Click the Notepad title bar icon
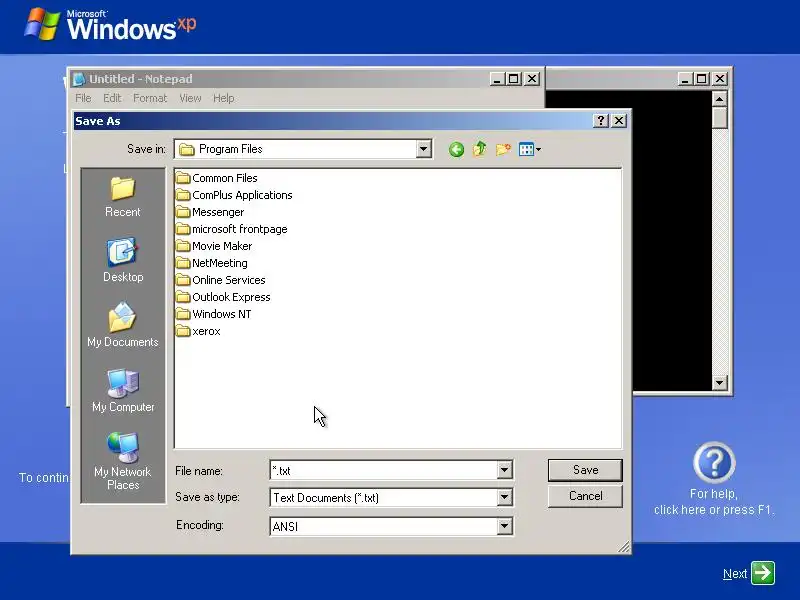This screenshot has height=600, width=800. [79, 79]
